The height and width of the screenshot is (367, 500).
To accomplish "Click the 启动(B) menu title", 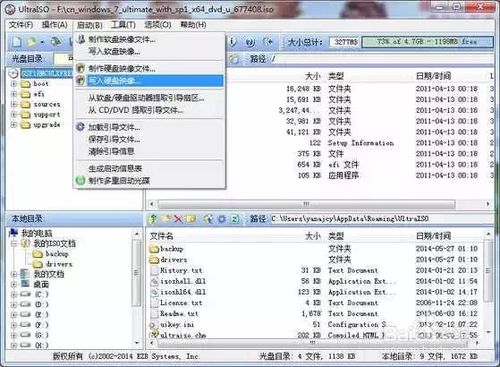I will coord(89,25).
